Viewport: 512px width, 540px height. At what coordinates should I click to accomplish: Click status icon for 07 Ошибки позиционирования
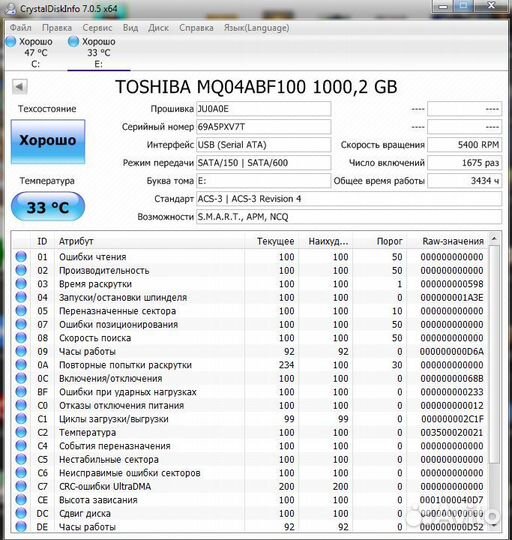[x=21, y=324]
